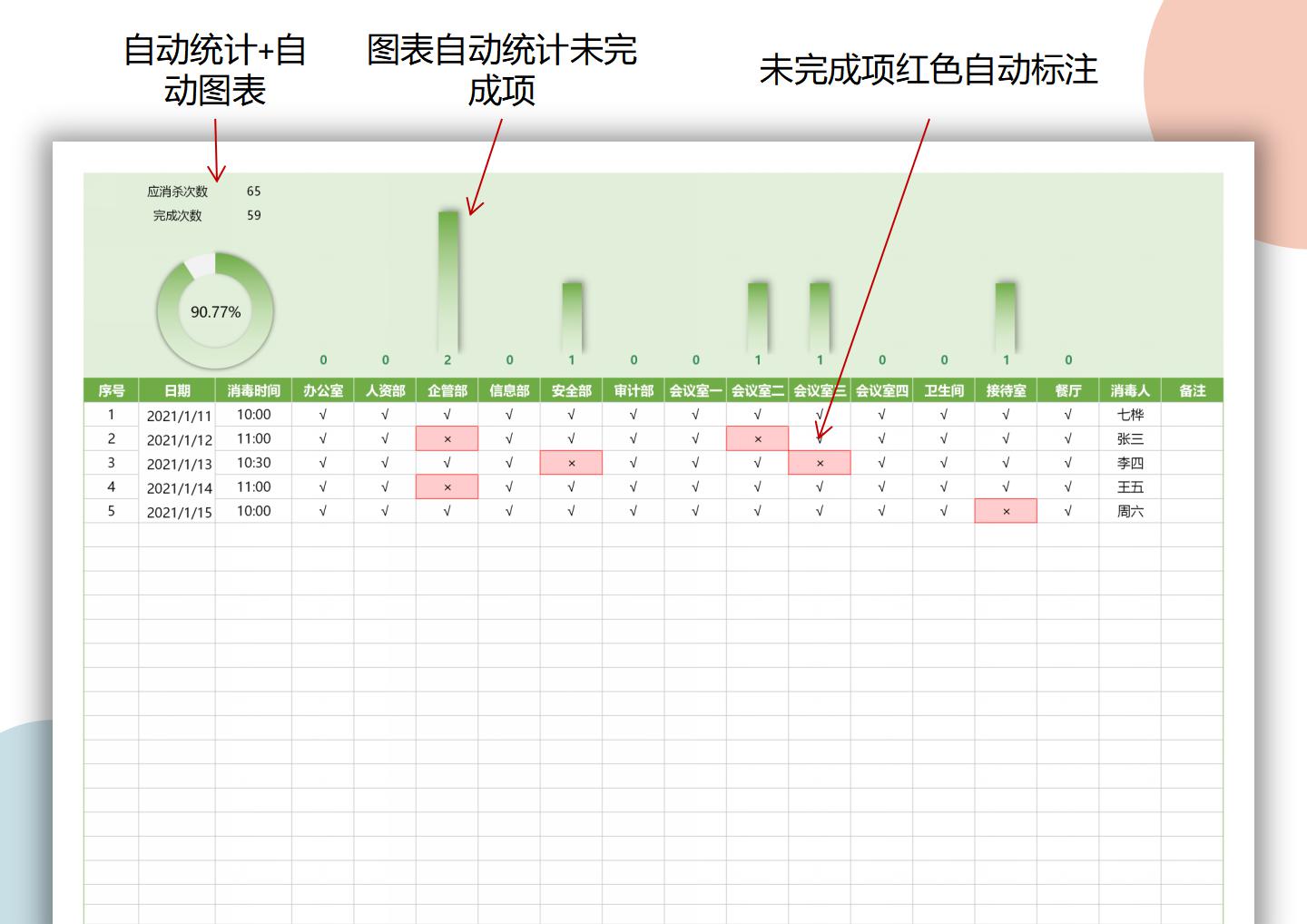
Task: Click the bar above 安全部 column
Action: click(x=572, y=317)
